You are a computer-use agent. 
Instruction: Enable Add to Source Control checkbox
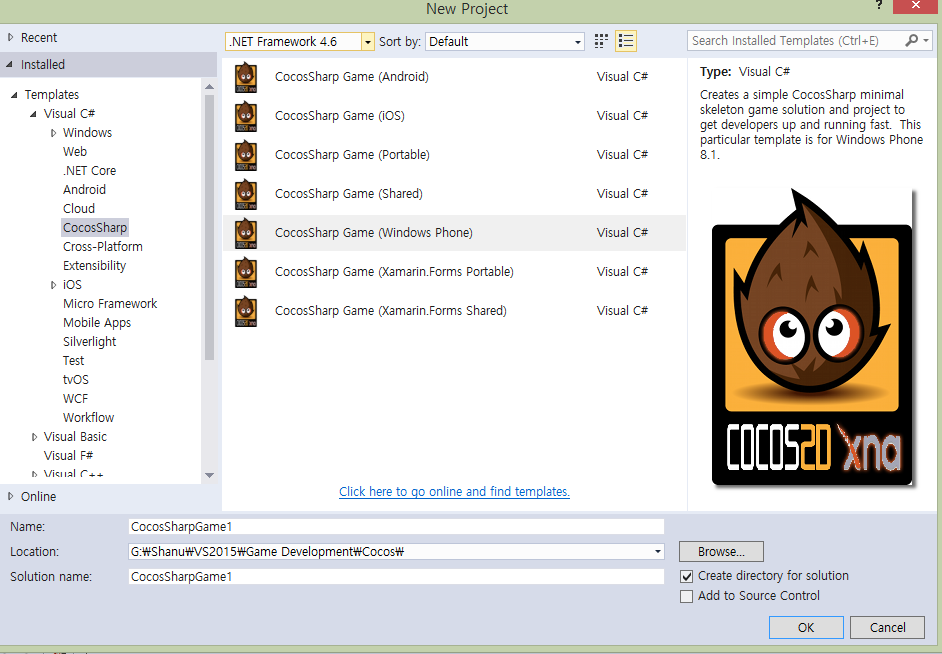[x=686, y=596]
